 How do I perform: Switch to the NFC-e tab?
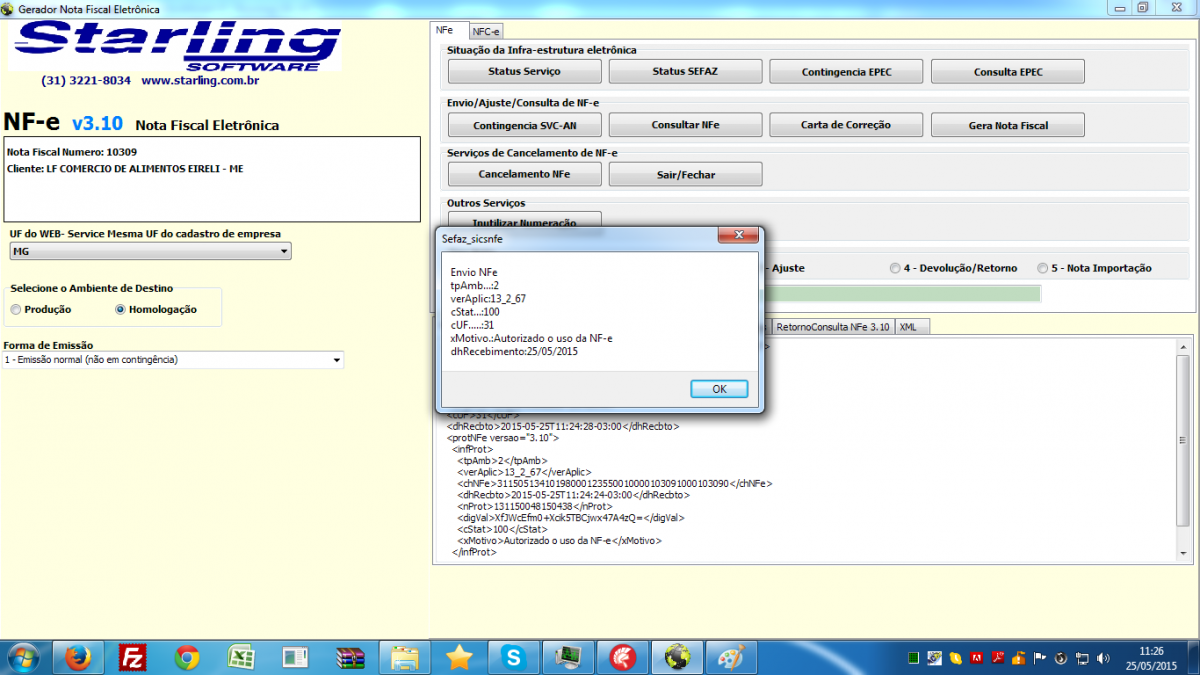point(486,32)
